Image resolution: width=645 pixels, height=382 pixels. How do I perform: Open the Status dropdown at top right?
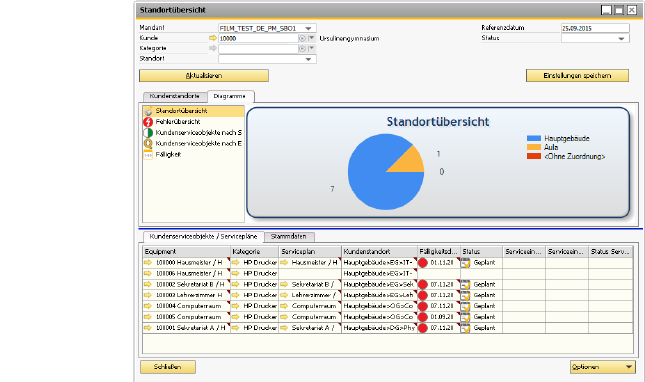click(x=621, y=38)
